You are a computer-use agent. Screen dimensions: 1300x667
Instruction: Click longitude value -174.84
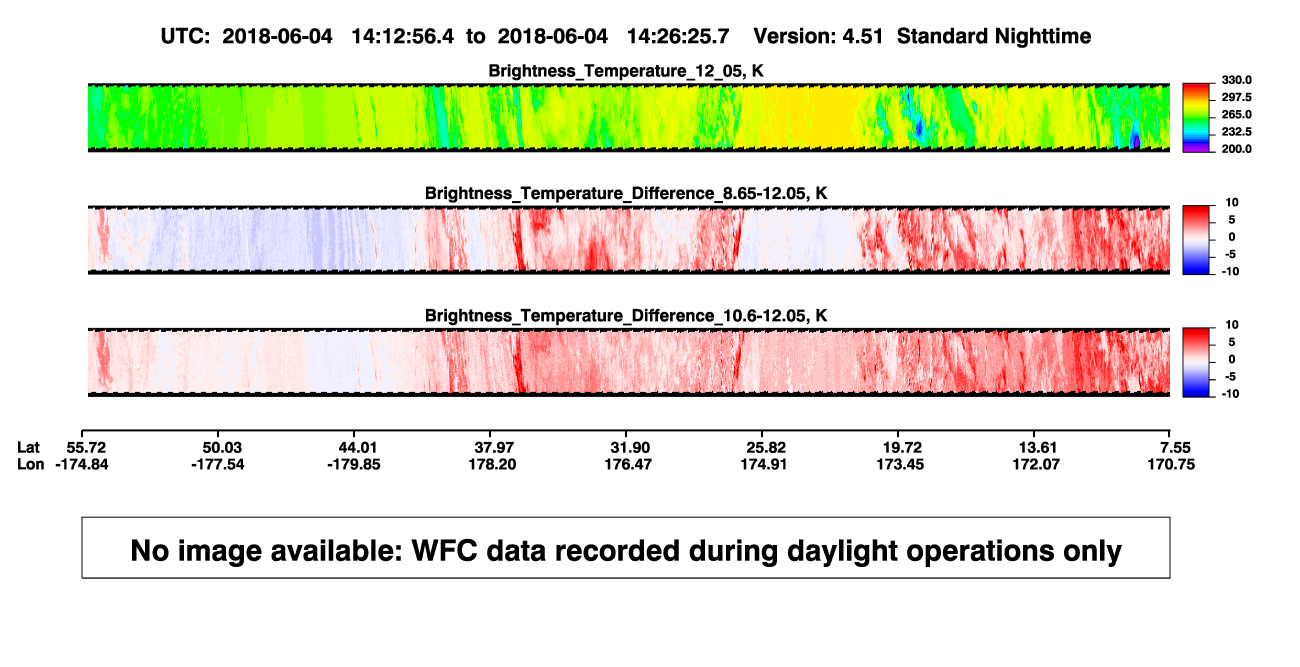(x=84, y=464)
